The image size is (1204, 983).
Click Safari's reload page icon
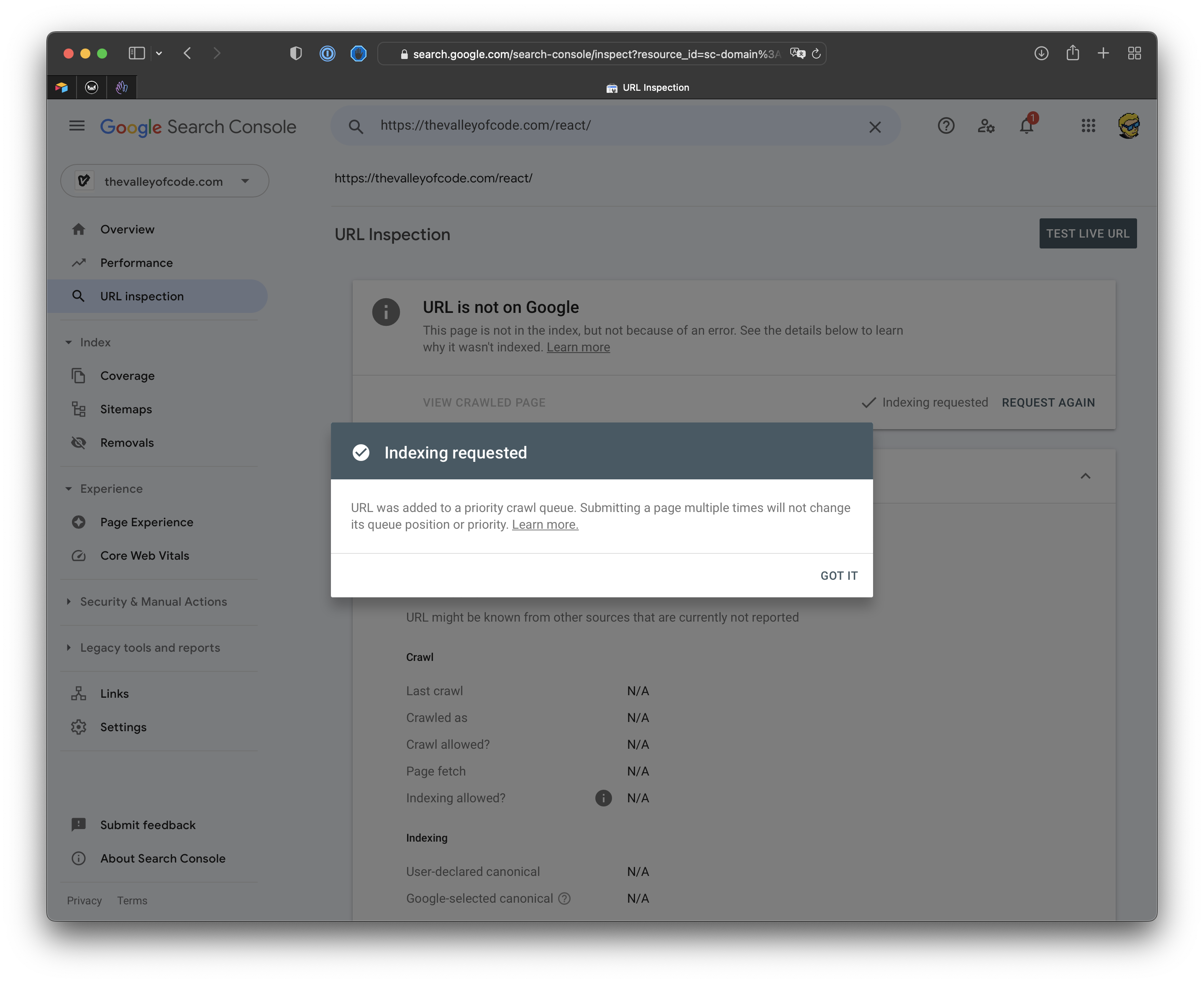click(816, 54)
